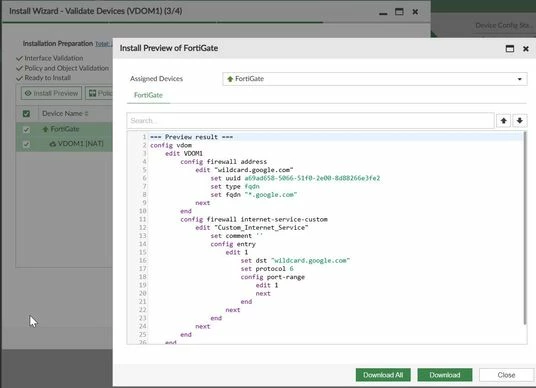Image resolution: width=536 pixels, height=388 pixels.
Task: Close the Install Preview dialog
Action: [x=526, y=49]
